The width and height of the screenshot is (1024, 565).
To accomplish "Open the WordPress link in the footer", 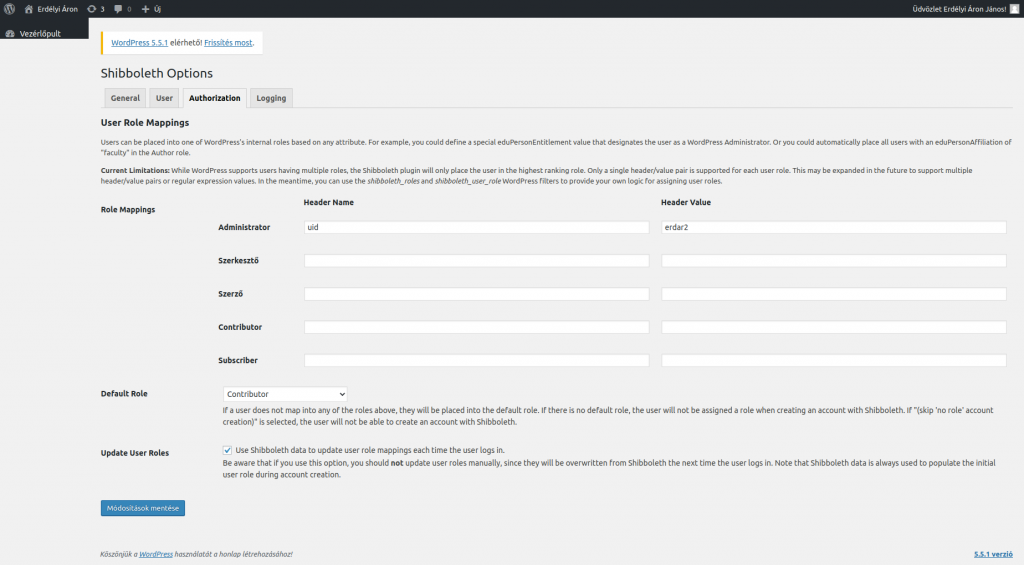I will coord(156,554).
